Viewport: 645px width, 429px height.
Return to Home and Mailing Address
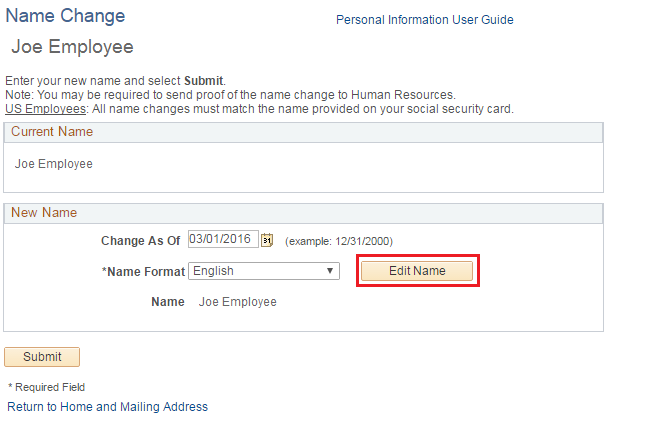tap(107, 407)
